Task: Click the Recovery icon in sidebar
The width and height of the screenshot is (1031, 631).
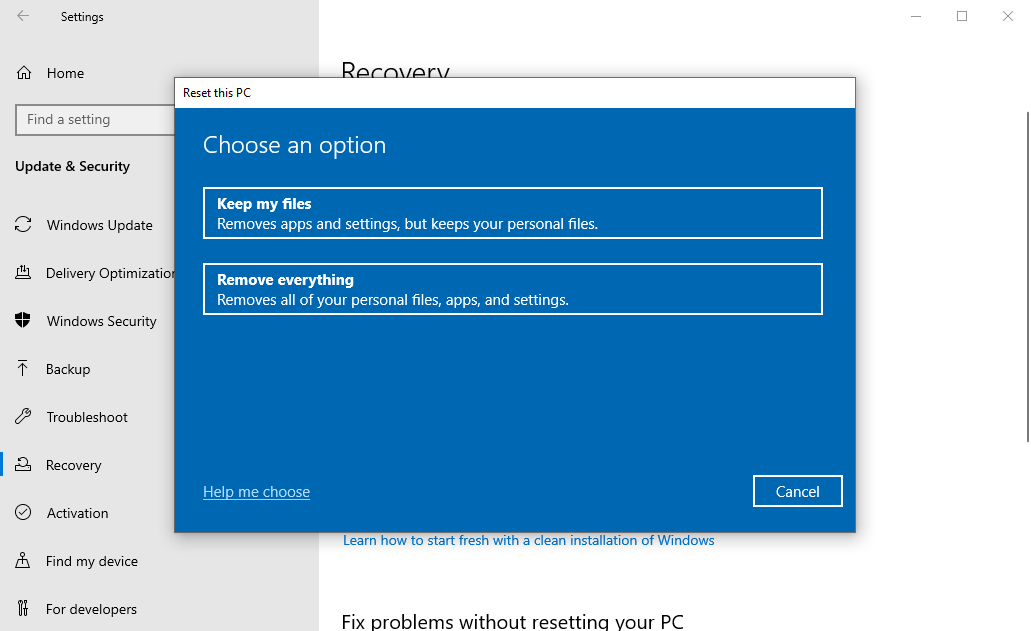Action: tap(23, 465)
